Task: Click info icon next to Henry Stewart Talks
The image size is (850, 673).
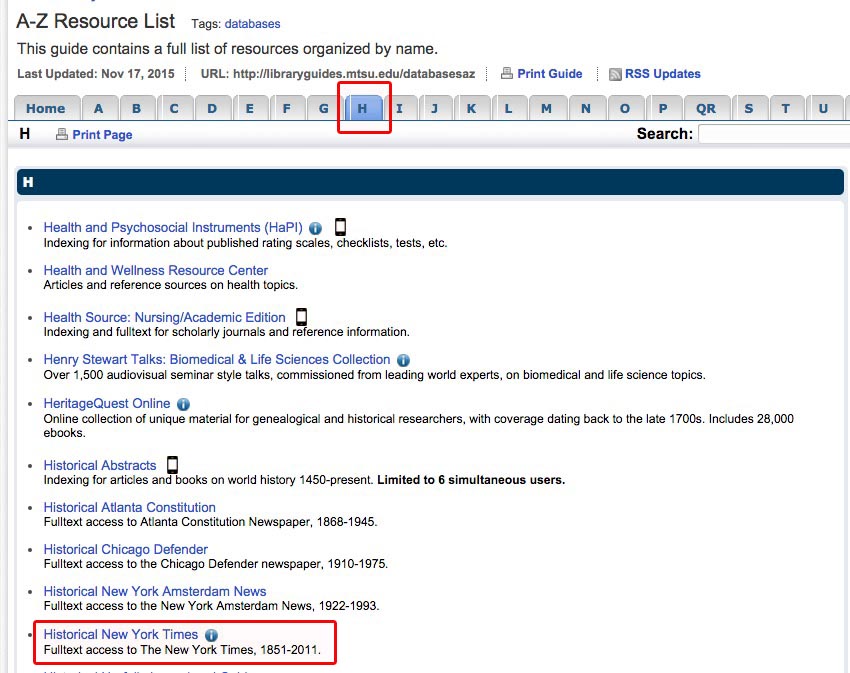Action: point(403,360)
